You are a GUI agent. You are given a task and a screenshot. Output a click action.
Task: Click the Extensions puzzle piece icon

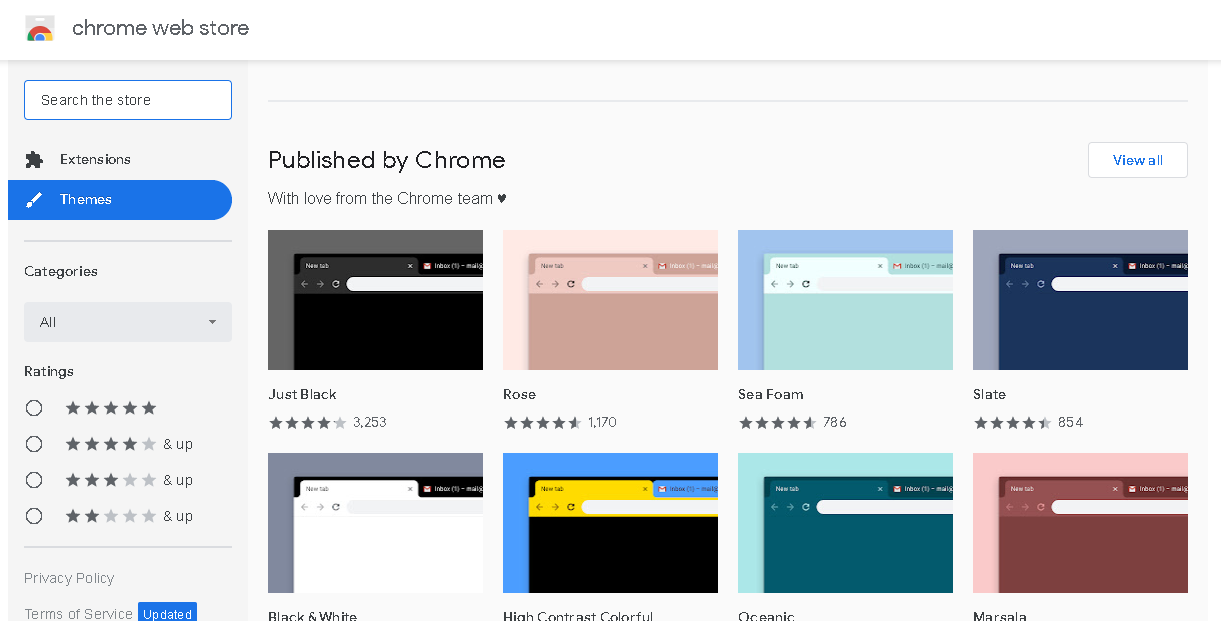tap(34, 160)
